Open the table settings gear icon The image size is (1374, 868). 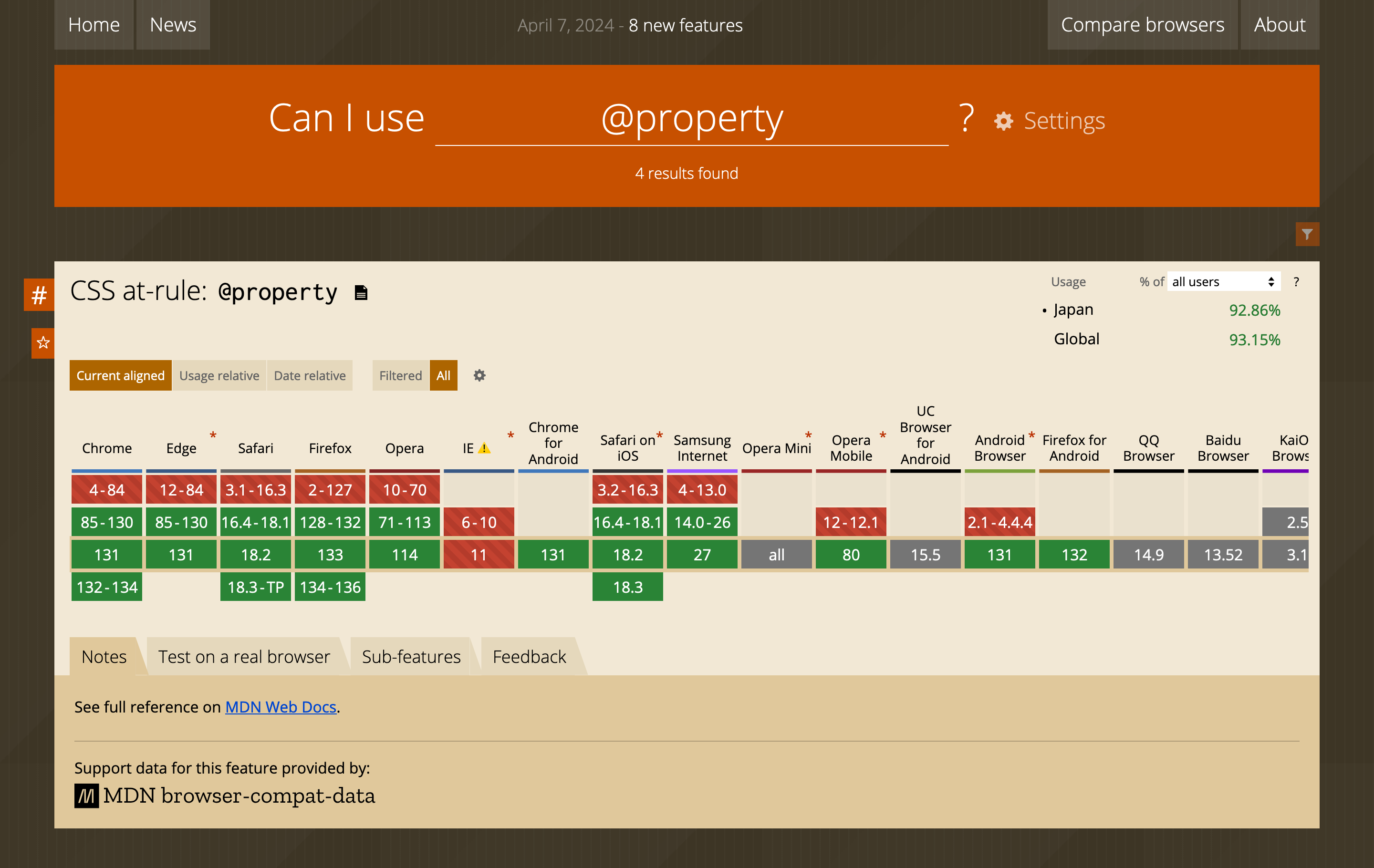tap(479, 375)
